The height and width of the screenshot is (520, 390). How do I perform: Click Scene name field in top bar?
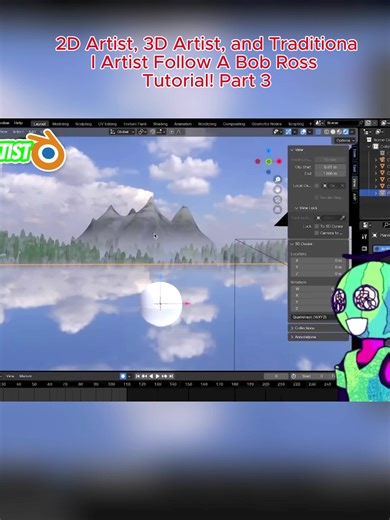pyautogui.click(x=340, y=123)
